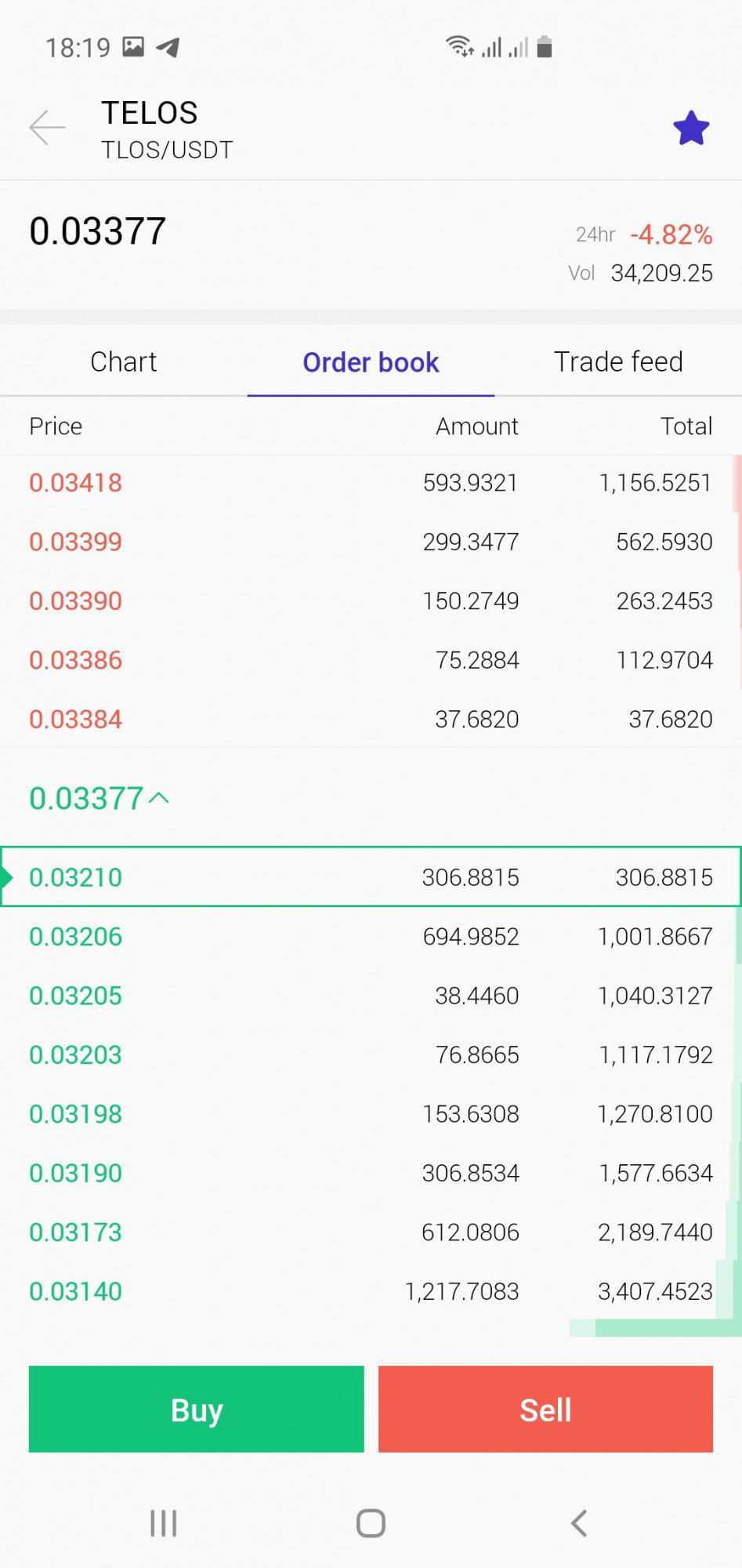The height and width of the screenshot is (1568, 742).
Task: Tap the total 3,407.4523
Action: [x=656, y=1291]
